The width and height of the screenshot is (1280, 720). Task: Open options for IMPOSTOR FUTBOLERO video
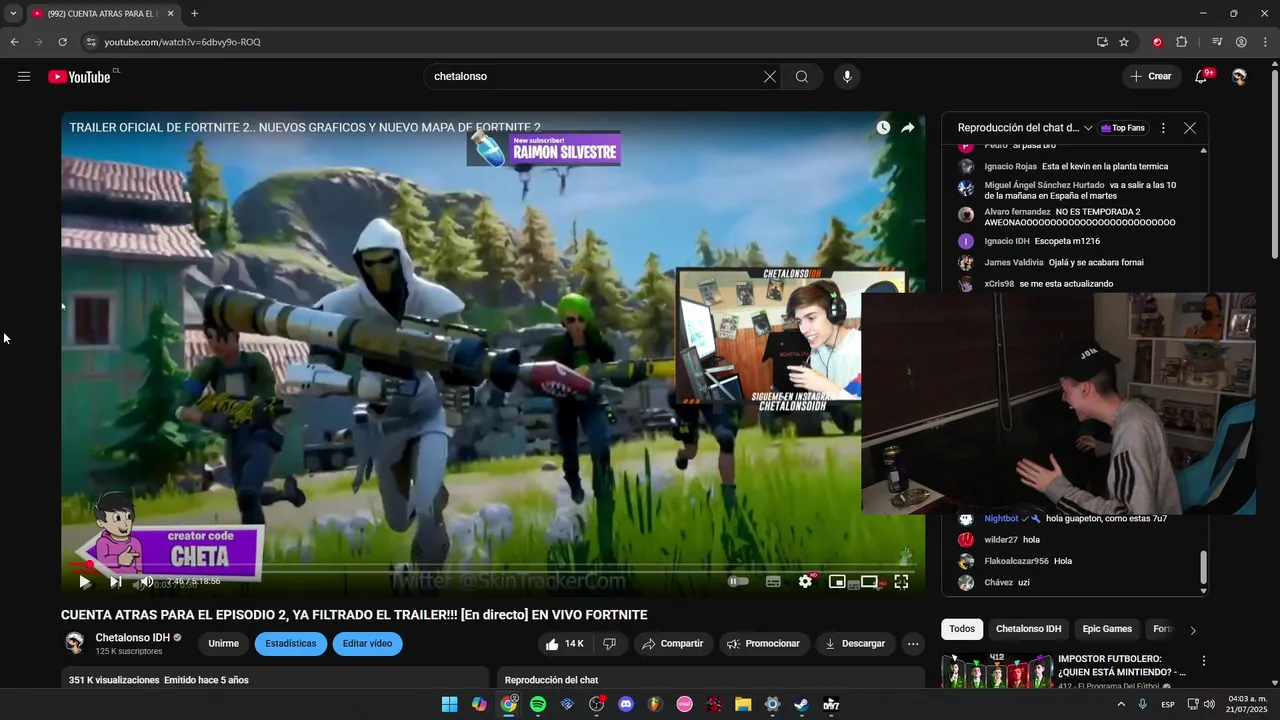click(1204, 661)
